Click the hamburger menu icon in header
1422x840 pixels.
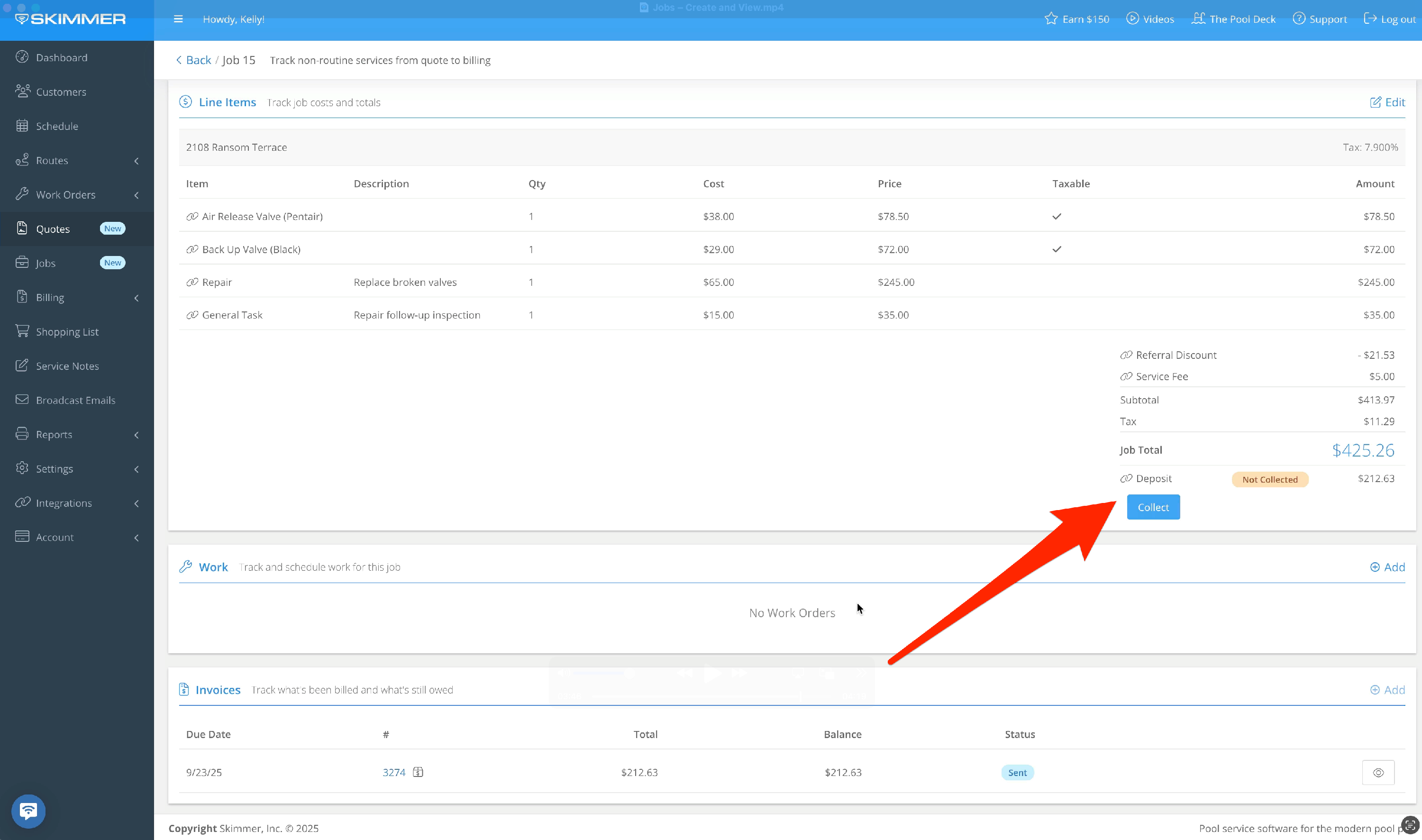click(x=178, y=19)
